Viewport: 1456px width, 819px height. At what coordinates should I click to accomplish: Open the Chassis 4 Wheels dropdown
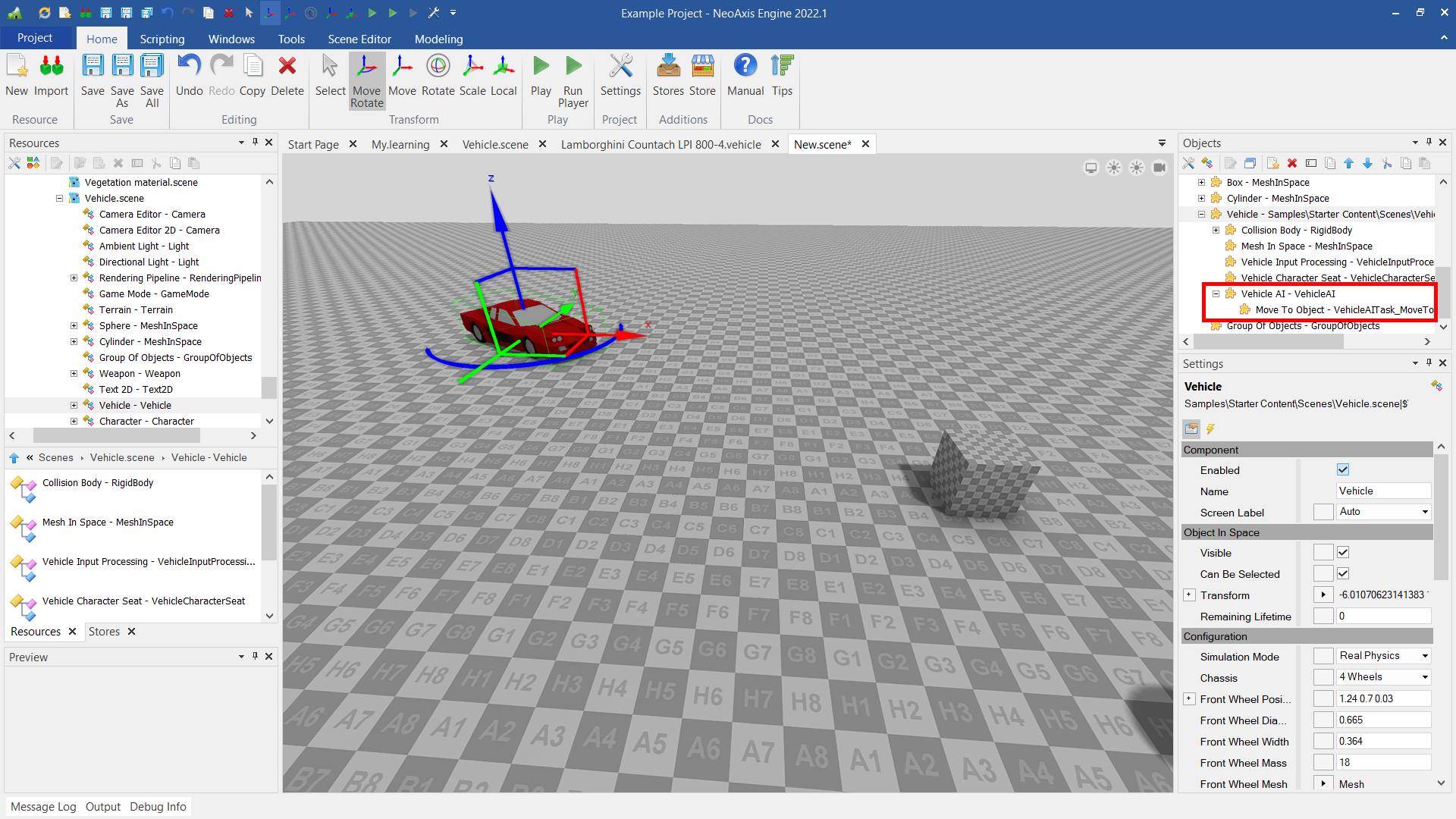click(x=1383, y=677)
